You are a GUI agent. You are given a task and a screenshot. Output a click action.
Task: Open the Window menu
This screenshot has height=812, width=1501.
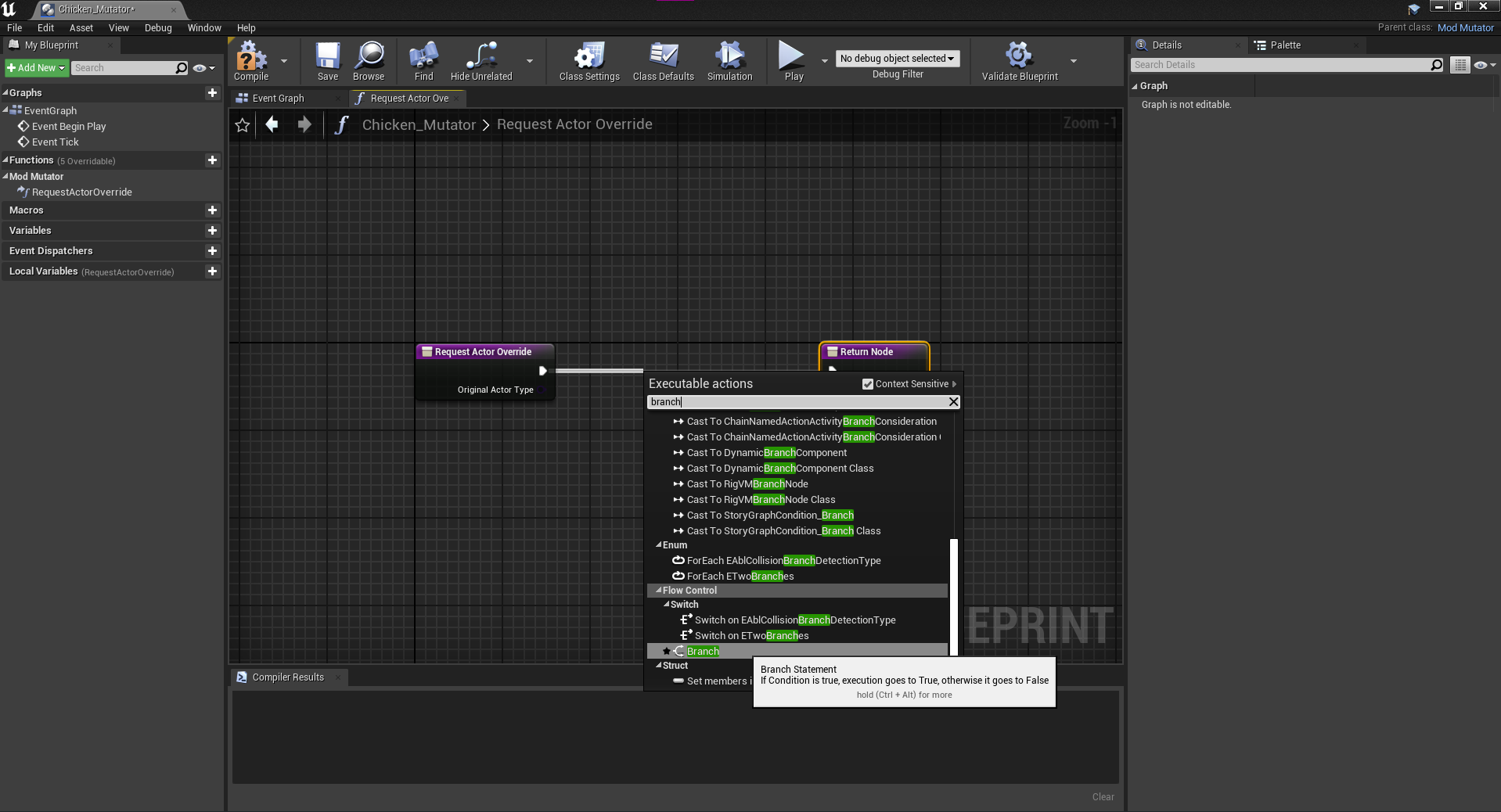pos(204,27)
